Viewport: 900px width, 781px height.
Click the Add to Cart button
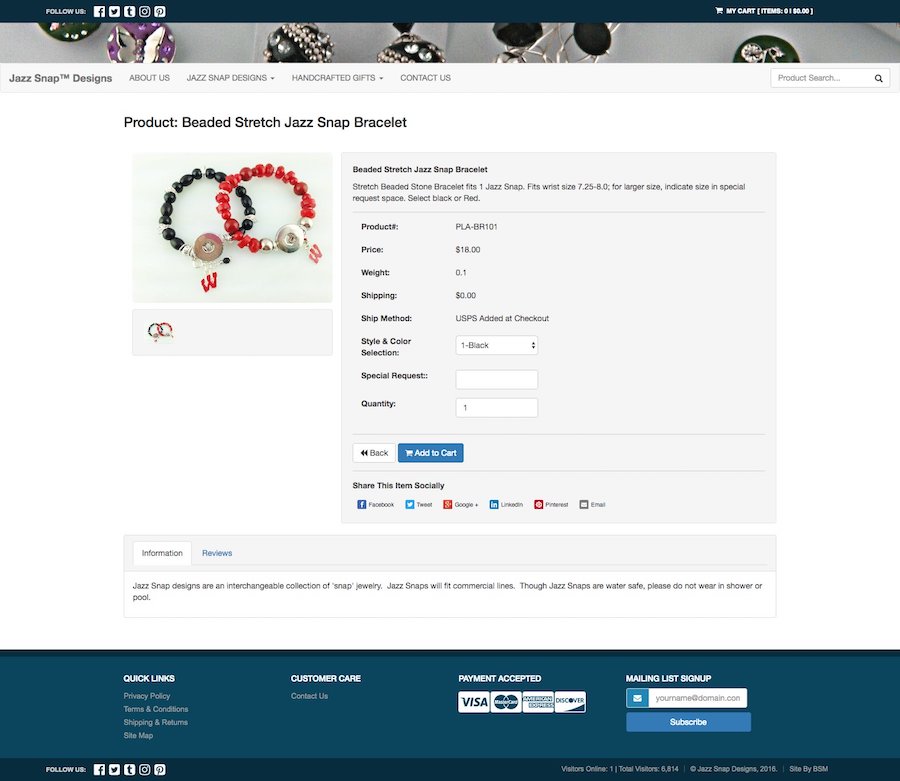click(x=430, y=453)
